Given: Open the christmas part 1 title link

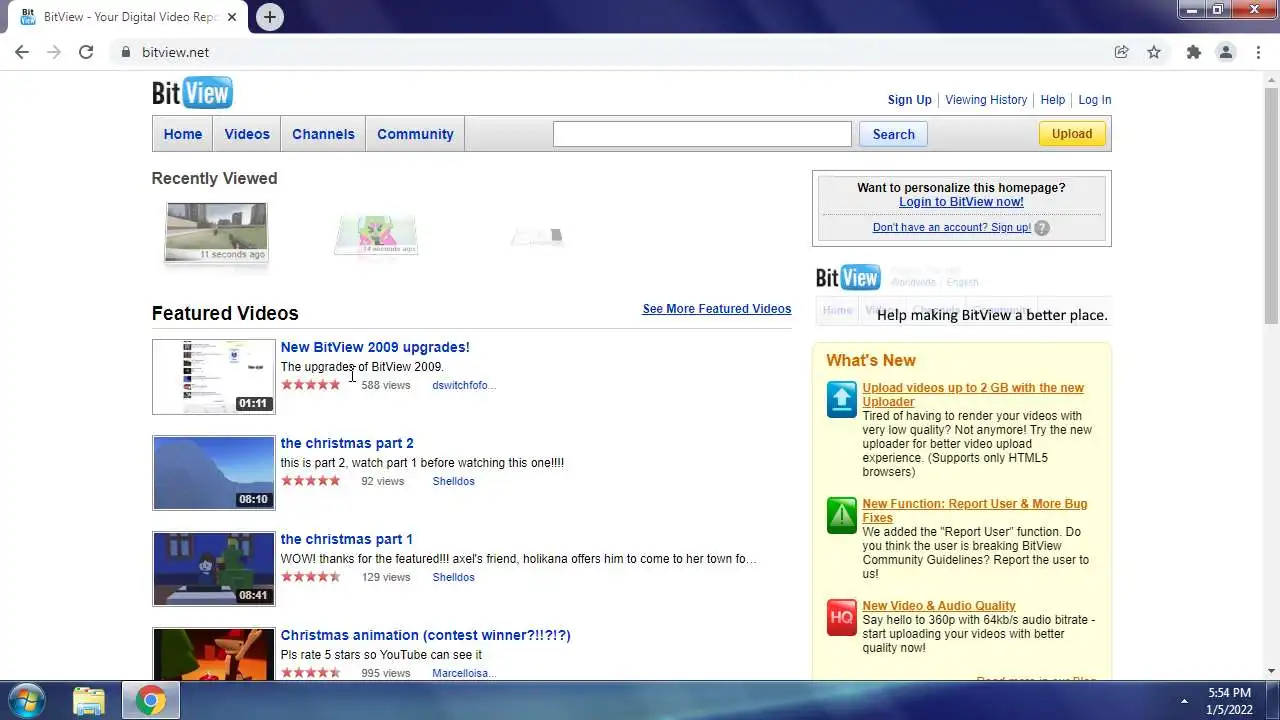Looking at the screenshot, I should click(x=346, y=539).
